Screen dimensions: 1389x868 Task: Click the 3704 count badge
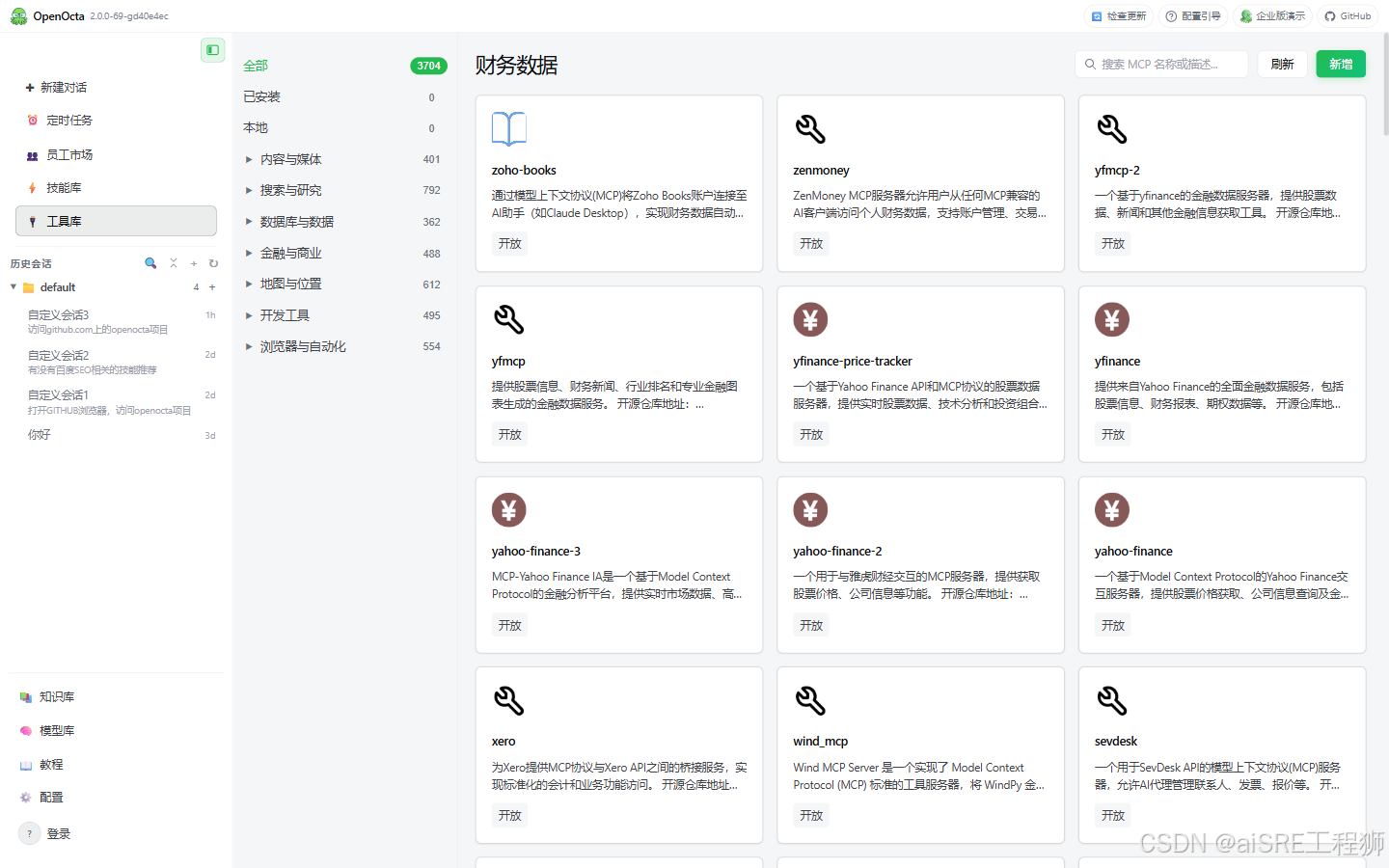pos(429,66)
